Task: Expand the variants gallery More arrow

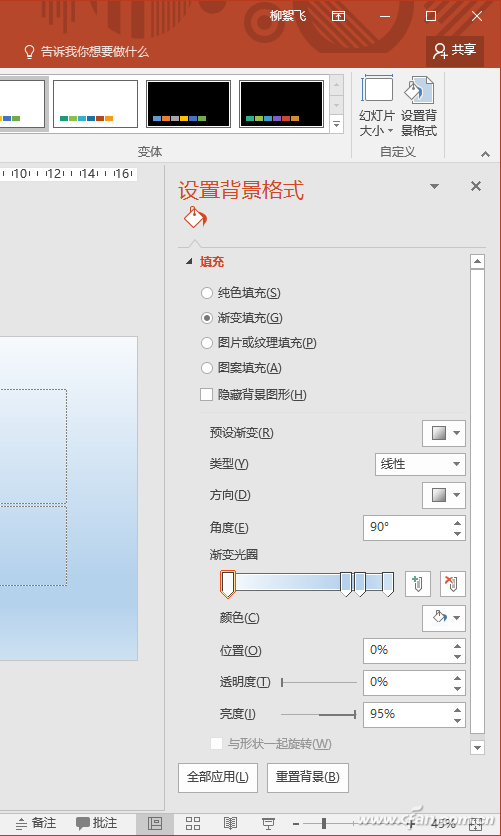Action: (336, 125)
